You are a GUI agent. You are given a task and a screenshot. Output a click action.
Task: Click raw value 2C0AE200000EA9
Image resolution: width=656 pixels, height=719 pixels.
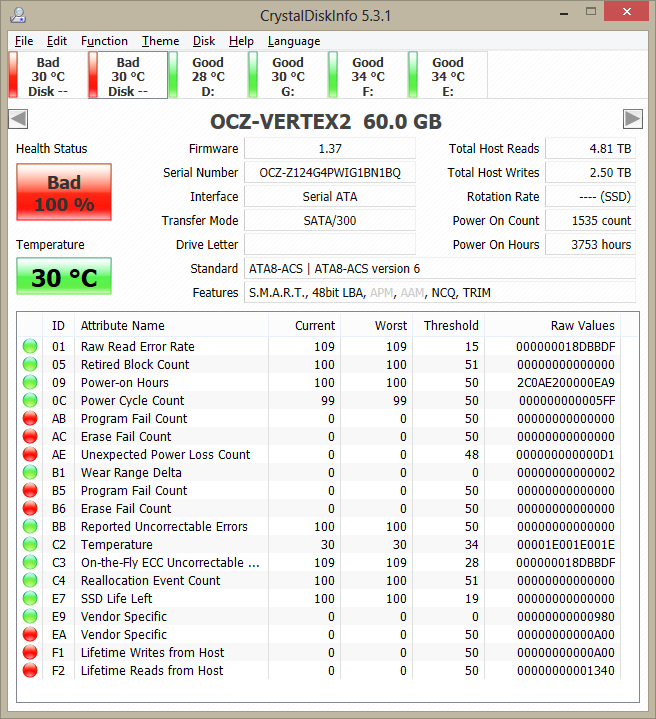tap(566, 382)
